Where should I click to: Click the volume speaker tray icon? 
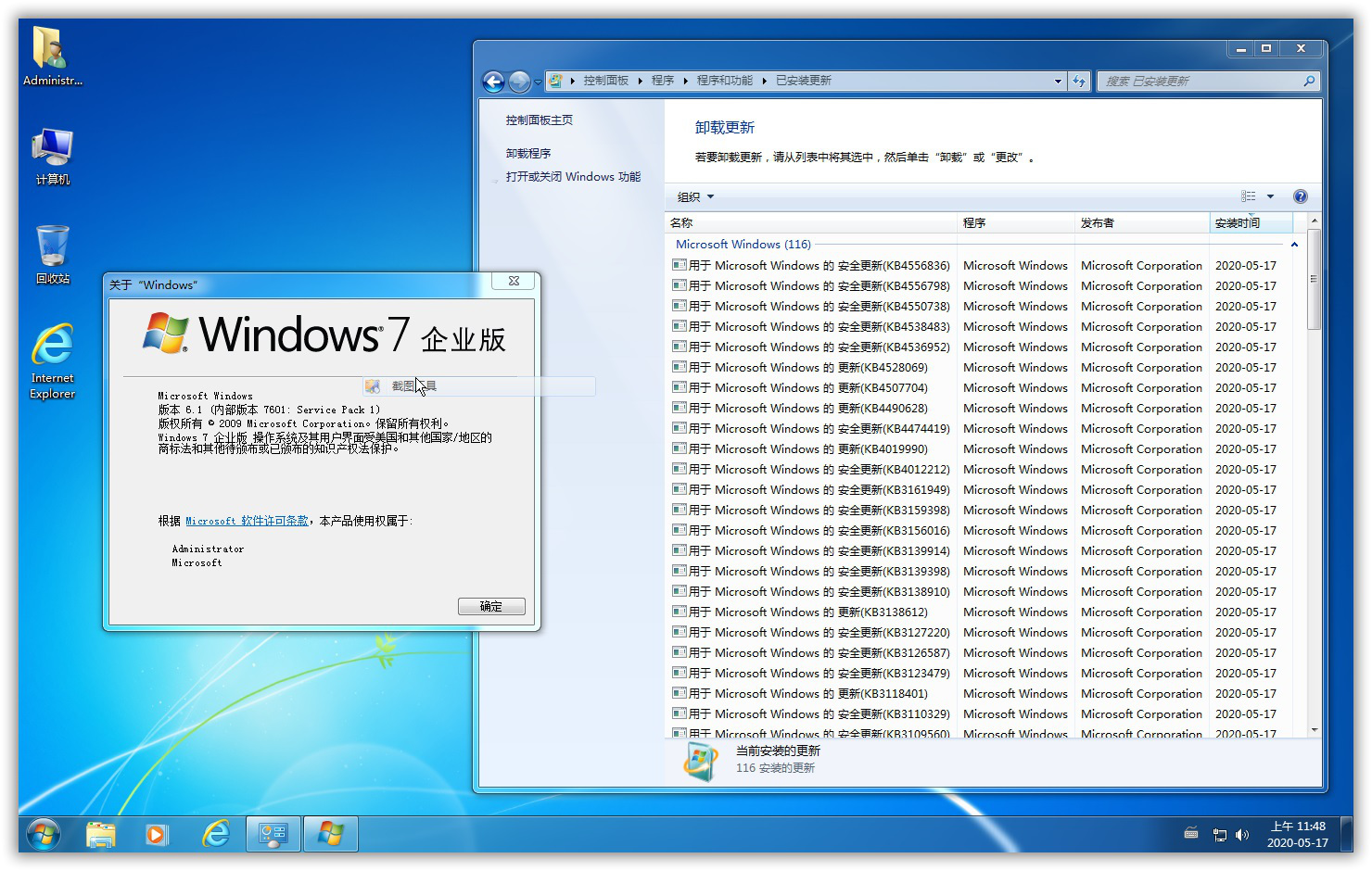click(x=1242, y=835)
